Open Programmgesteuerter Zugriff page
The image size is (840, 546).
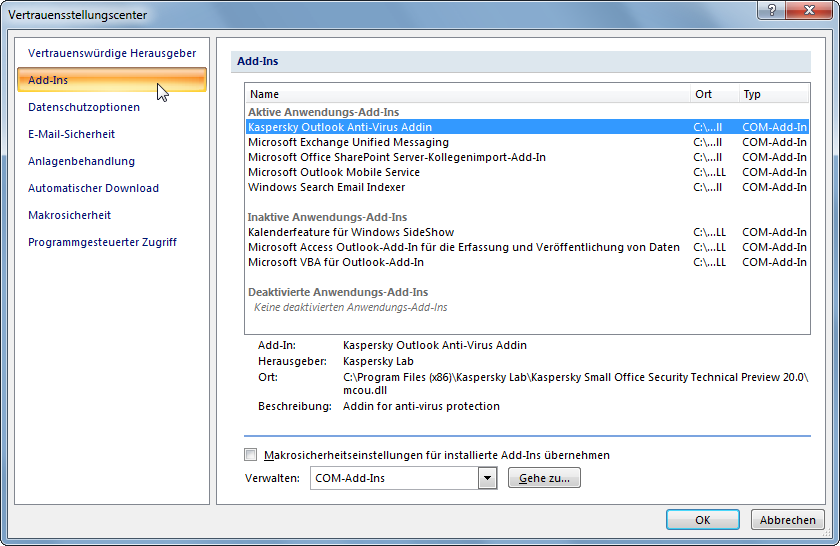(x=102, y=242)
